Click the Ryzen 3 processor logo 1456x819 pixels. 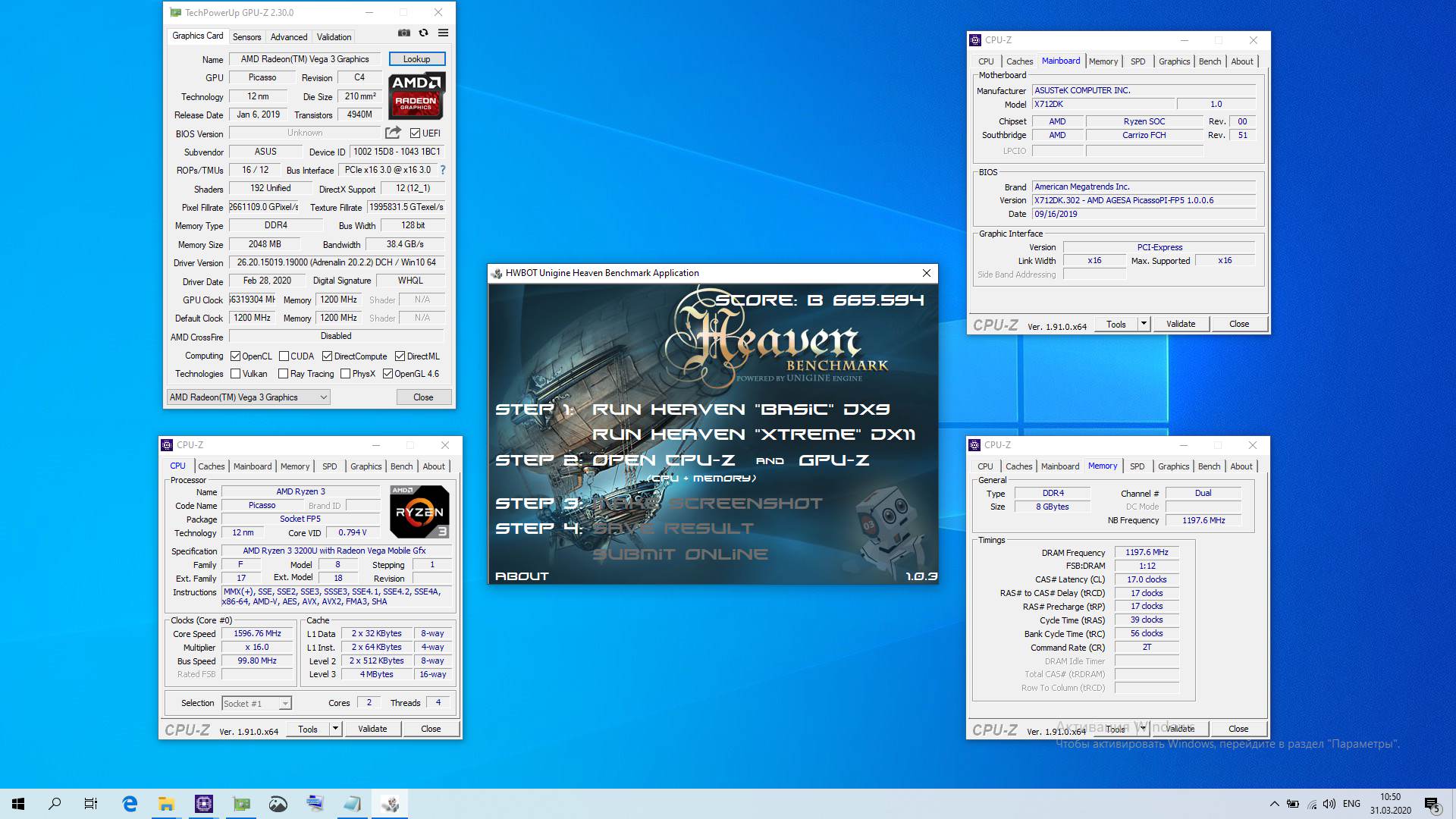point(419,512)
